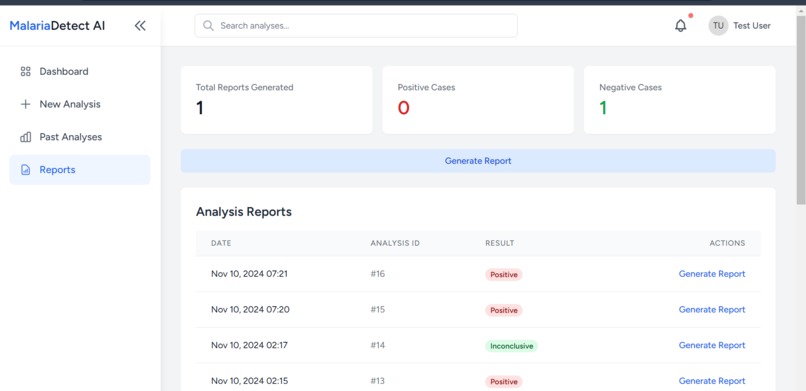
Task: Generate report for analysis #14
Action: 712,345
